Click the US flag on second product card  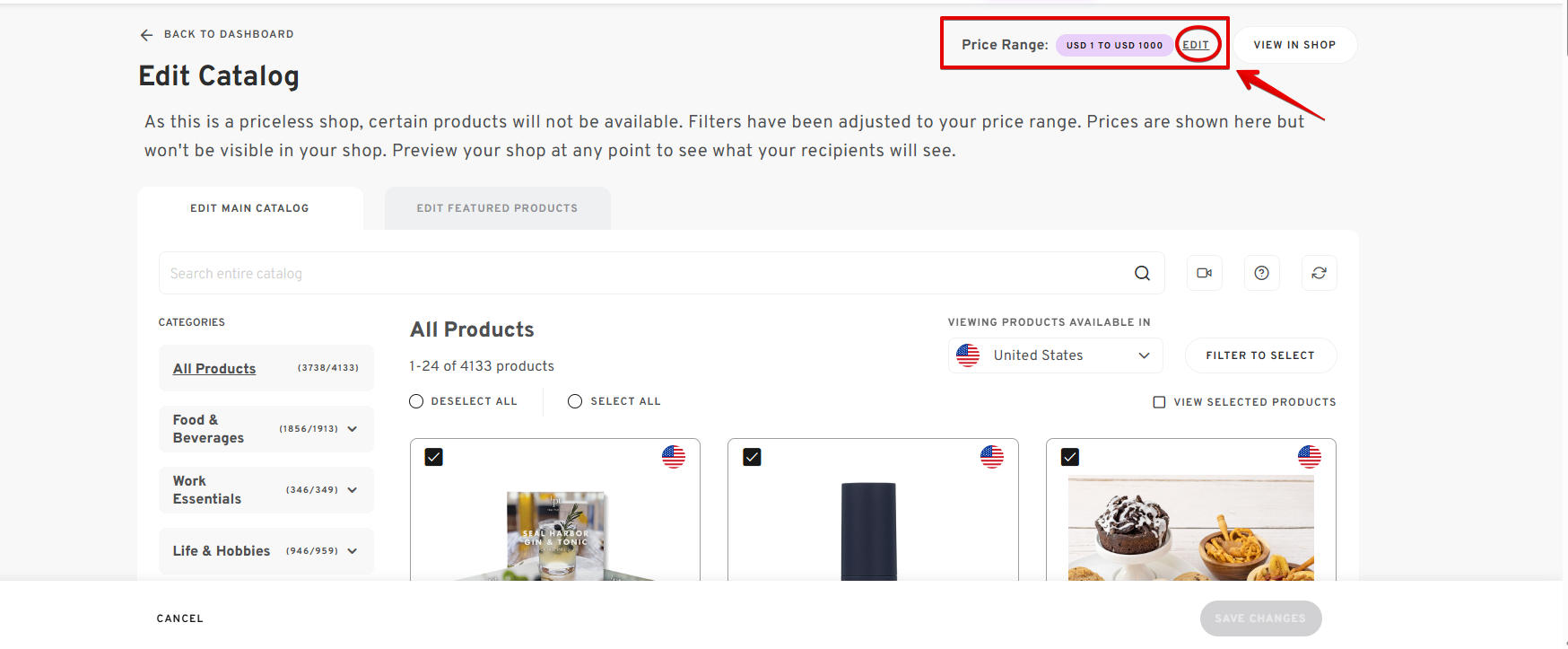tap(991, 457)
